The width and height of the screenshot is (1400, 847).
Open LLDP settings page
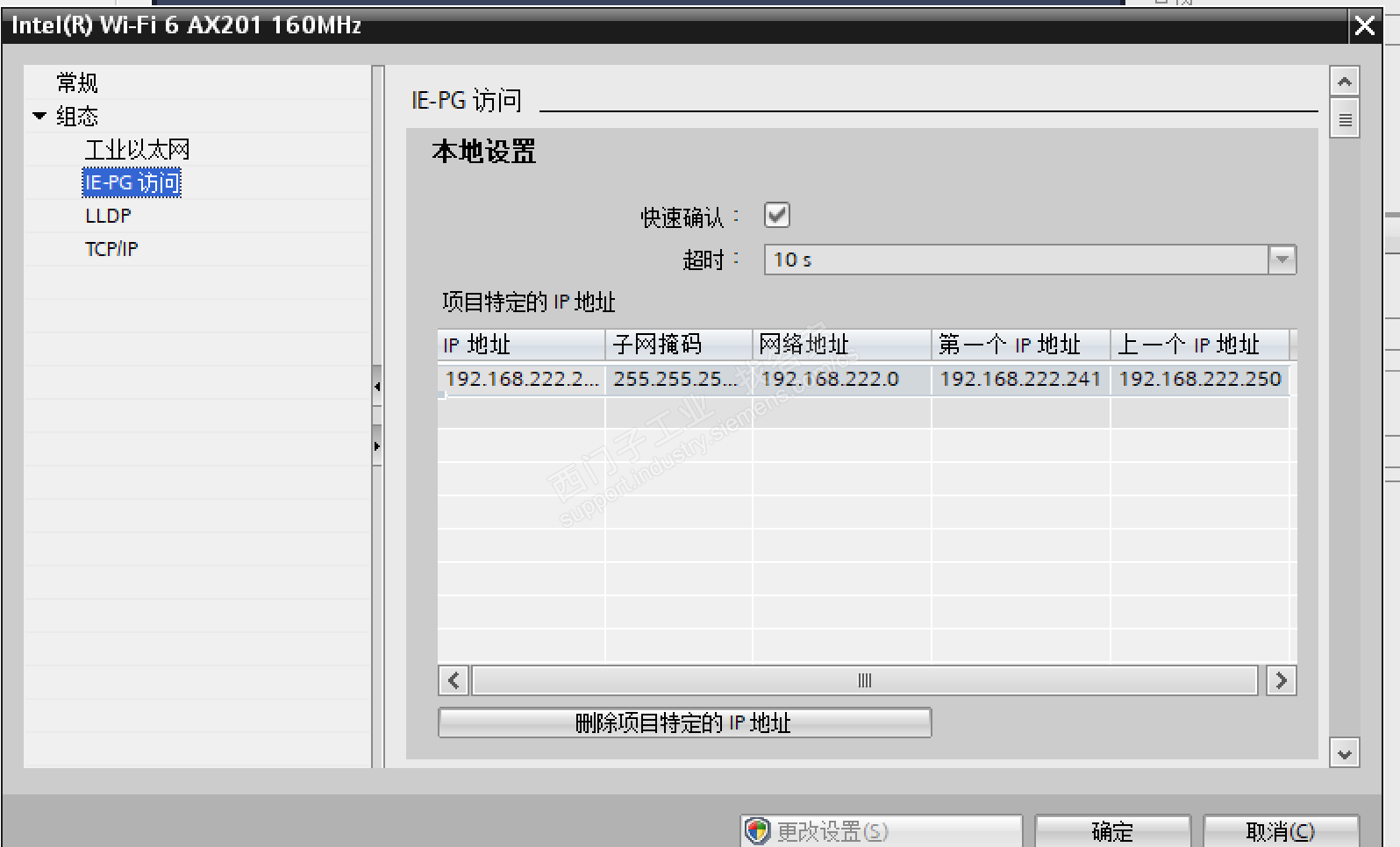click(108, 216)
